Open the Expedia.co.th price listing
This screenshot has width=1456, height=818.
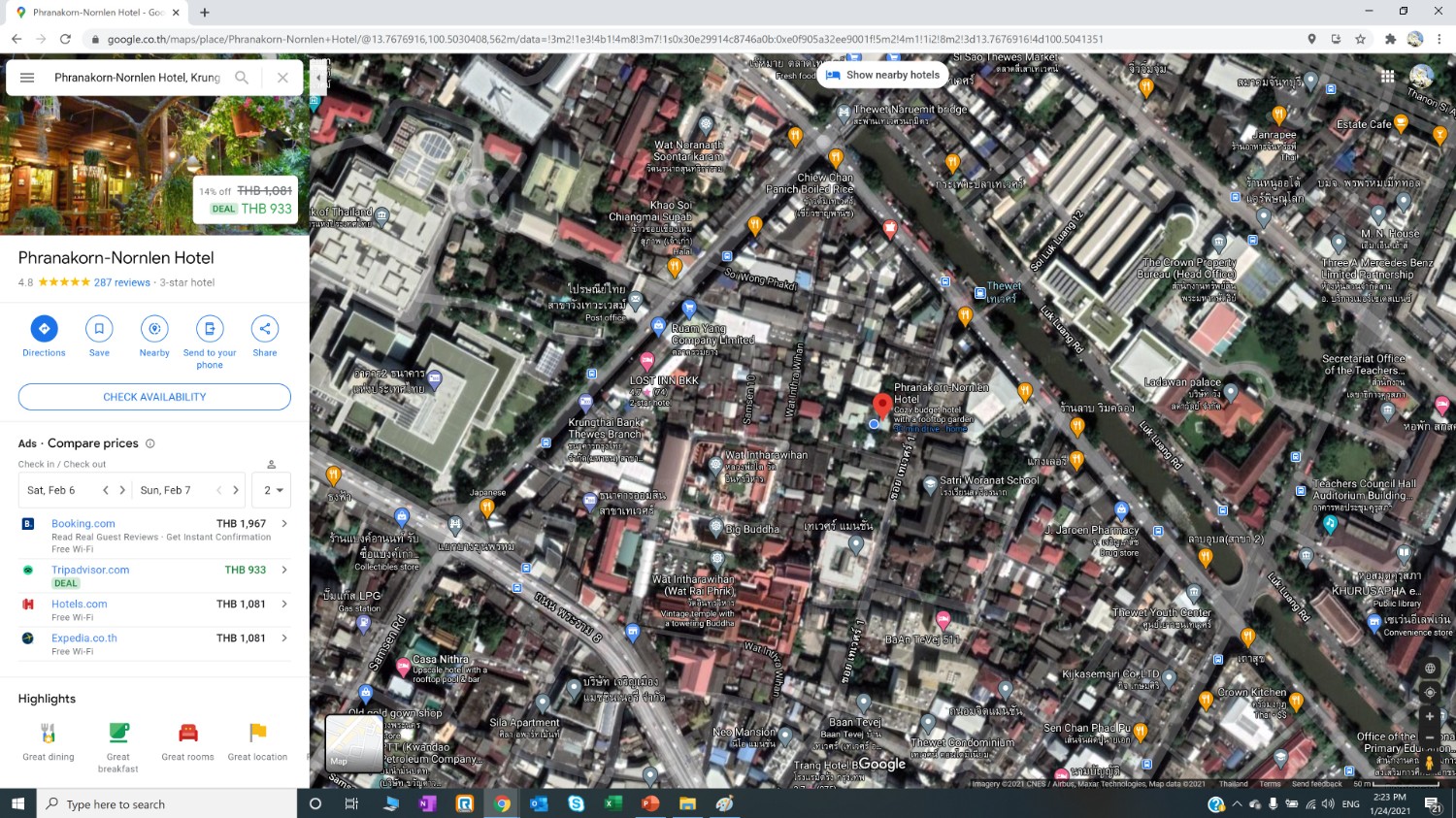pyautogui.click(x=154, y=643)
